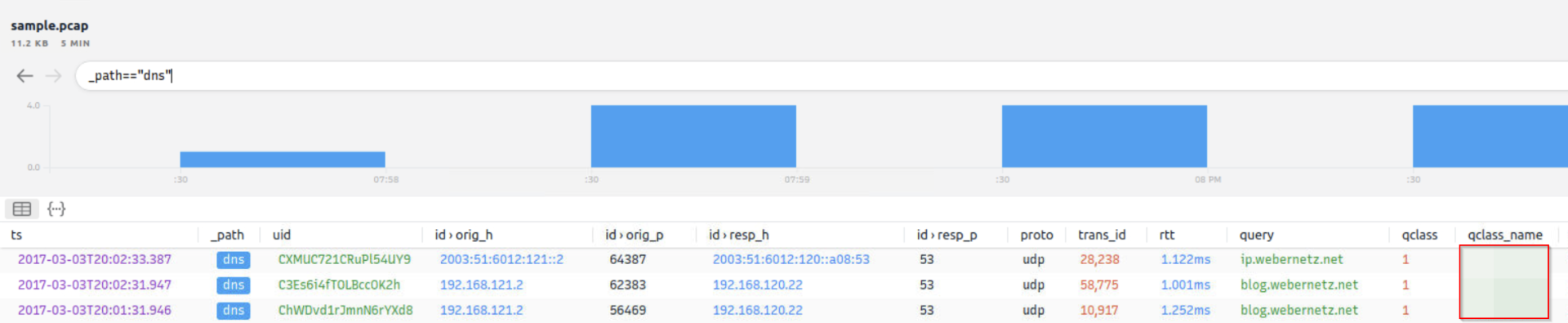The width and height of the screenshot is (1568, 323).
Task: Select timestamp 2017-03-03T20:02:33.387
Action: click(95, 259)
